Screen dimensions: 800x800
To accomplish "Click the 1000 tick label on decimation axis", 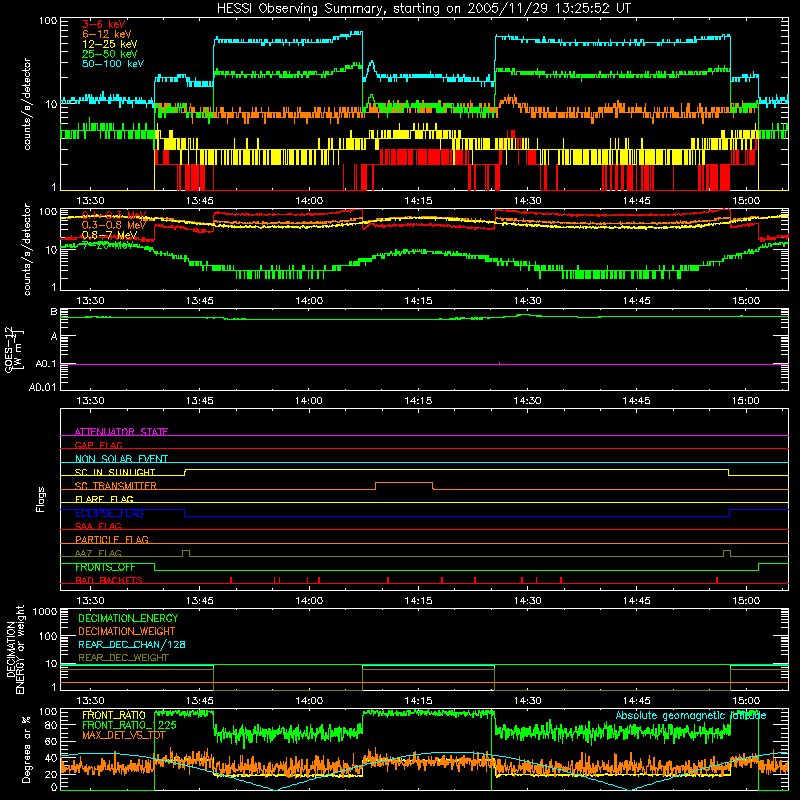I will [45, 611].
